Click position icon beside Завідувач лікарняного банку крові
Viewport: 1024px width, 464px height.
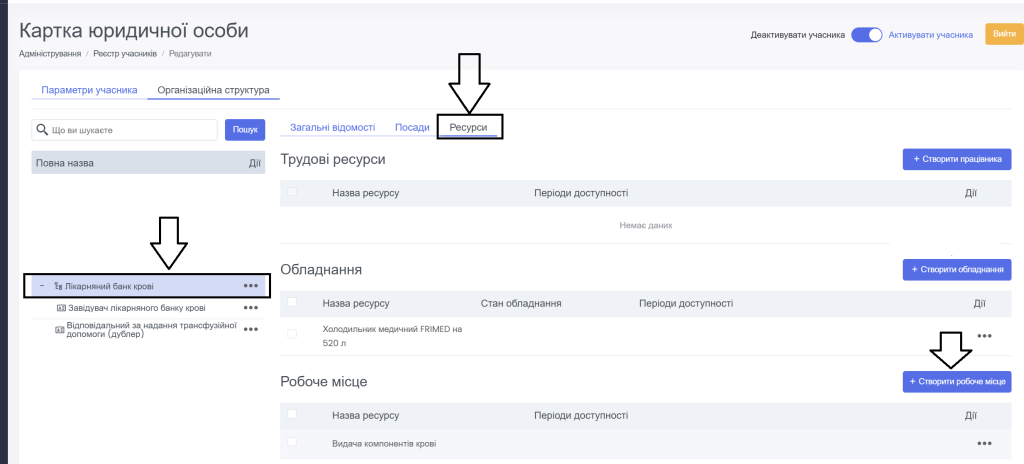click(60, 308)
